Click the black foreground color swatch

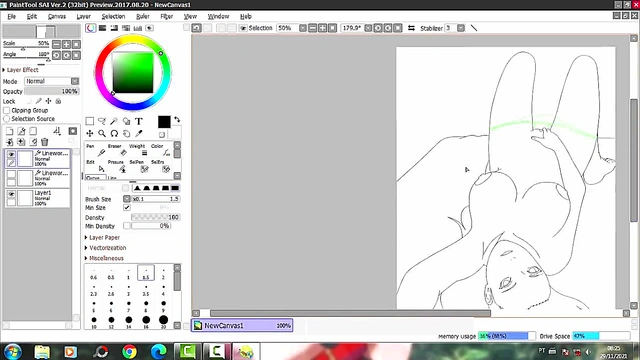click(164, 122)
